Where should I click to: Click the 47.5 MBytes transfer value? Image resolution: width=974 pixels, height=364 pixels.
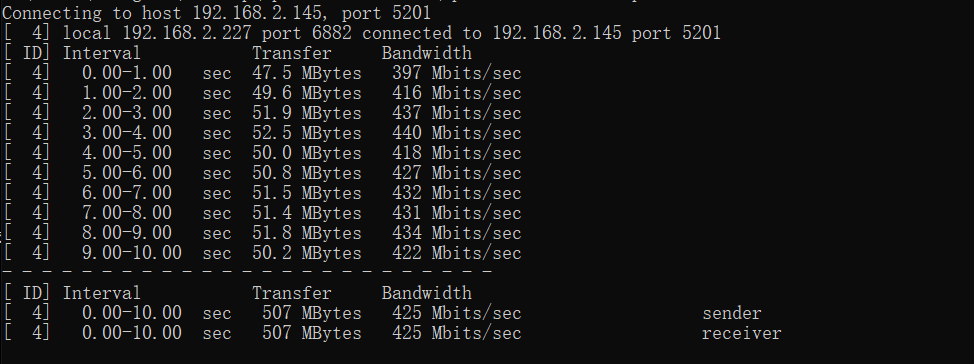[307, 73]
